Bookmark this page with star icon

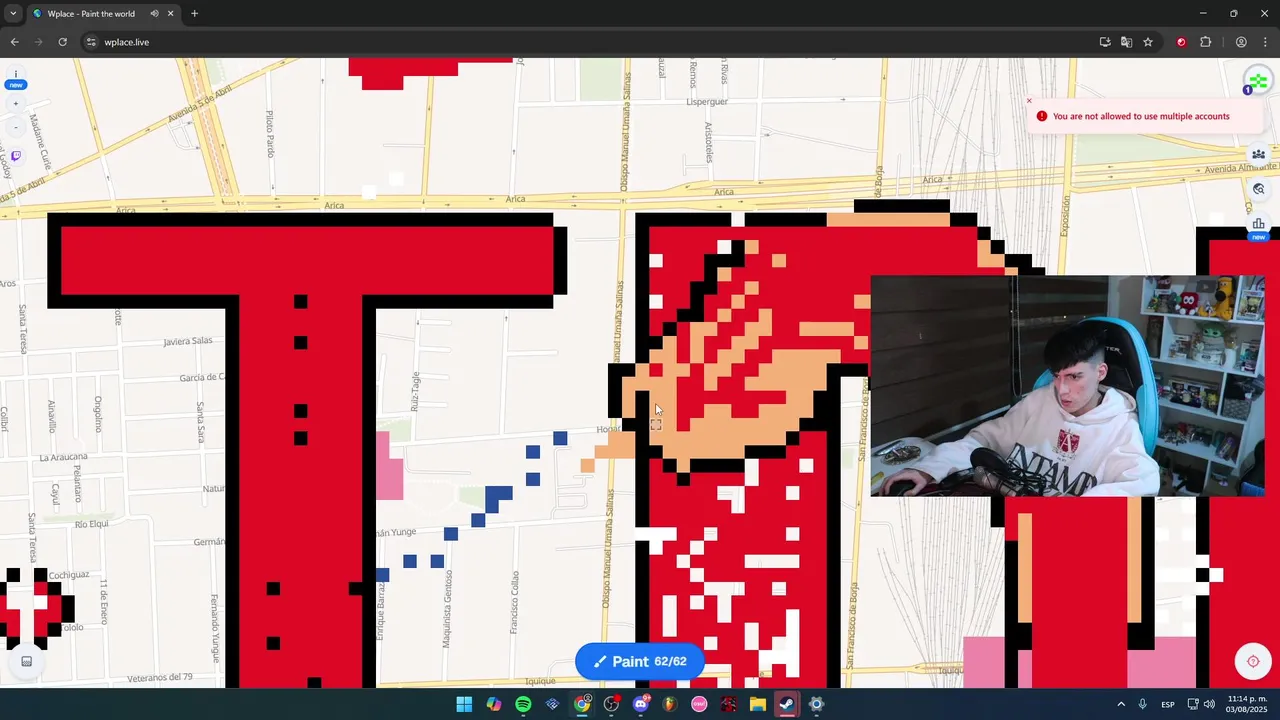tap(1148, 42)
